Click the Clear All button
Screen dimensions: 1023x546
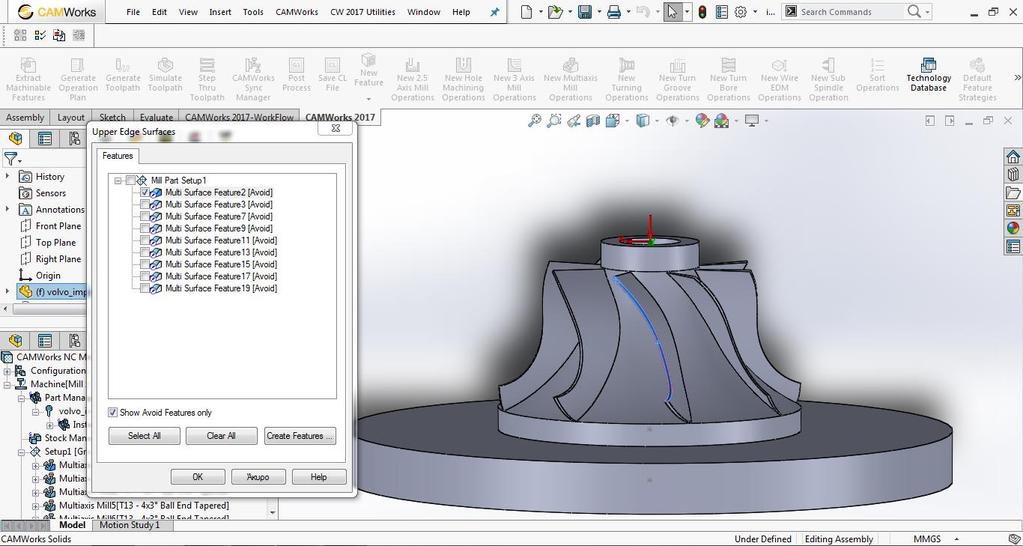(221, 436)
